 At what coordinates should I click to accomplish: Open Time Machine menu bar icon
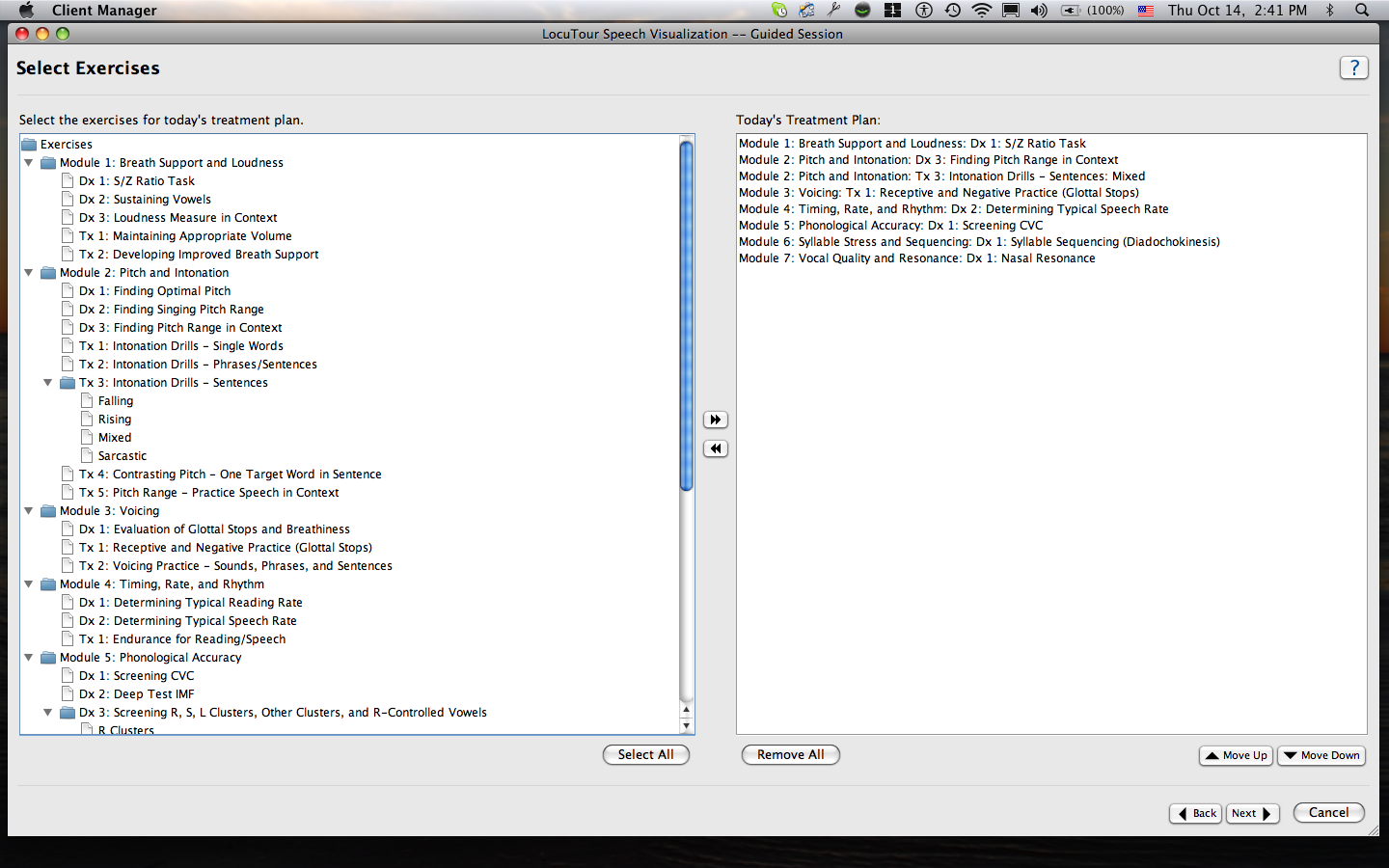953,10
